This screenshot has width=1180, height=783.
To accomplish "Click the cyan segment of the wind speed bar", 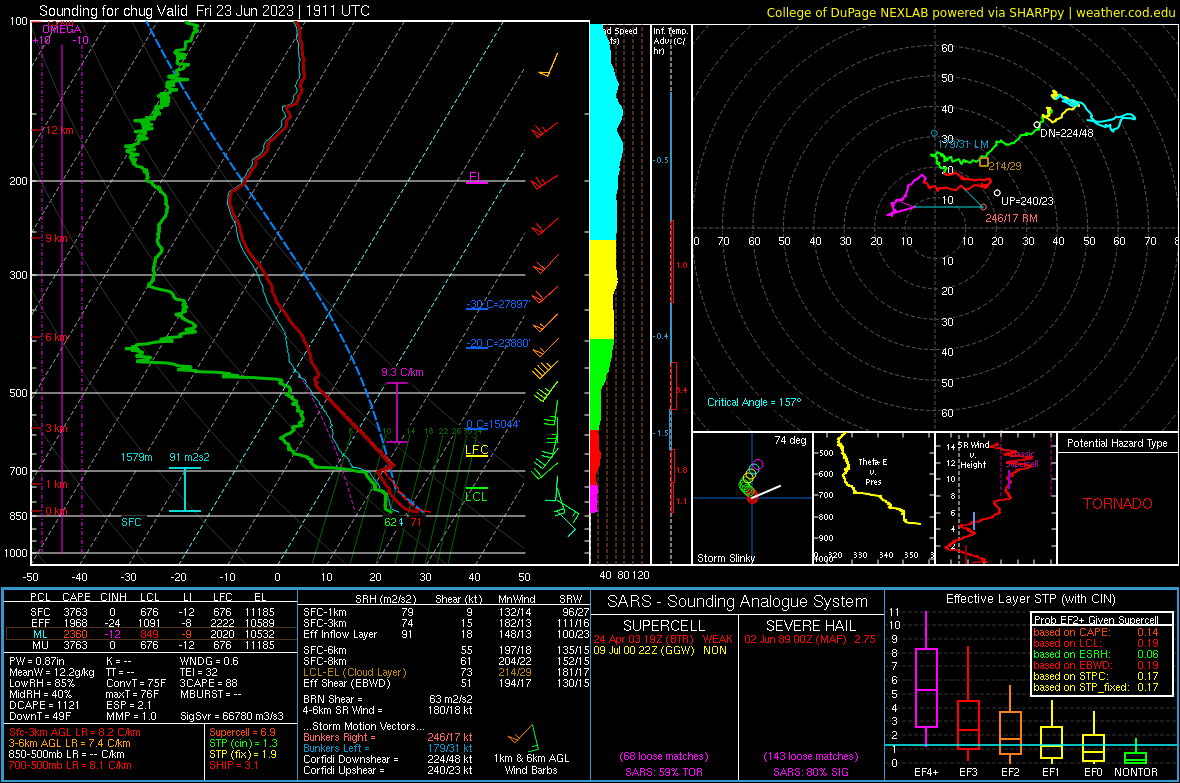I will coord(604,136).
